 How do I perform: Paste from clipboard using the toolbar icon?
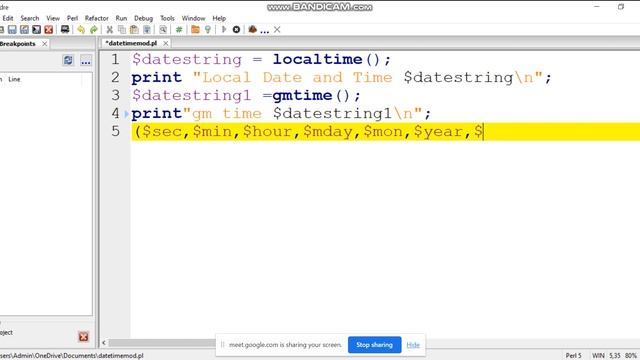pyautogui.click(x=134, y=29)
